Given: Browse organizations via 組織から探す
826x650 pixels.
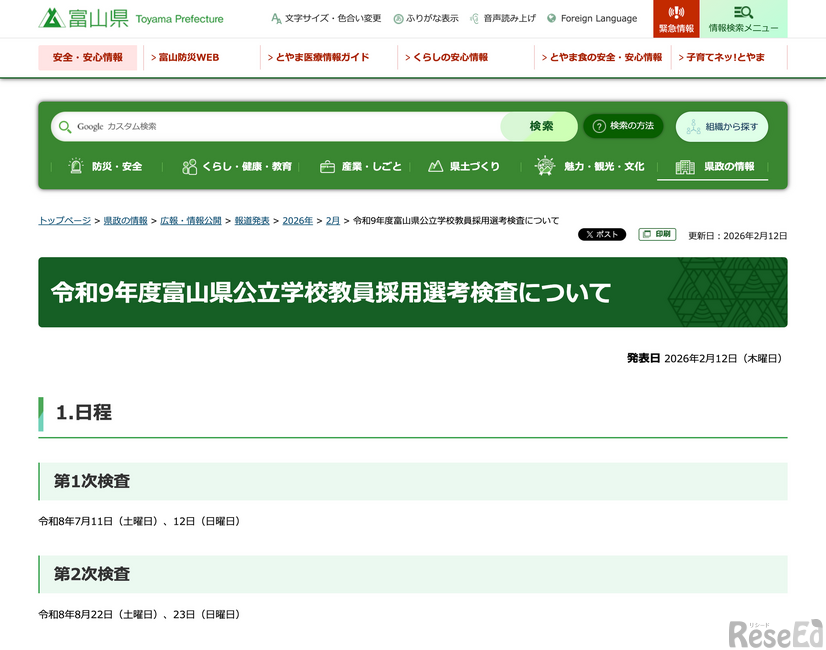Looking at the screenshot, I should click(x=721, y=127).
